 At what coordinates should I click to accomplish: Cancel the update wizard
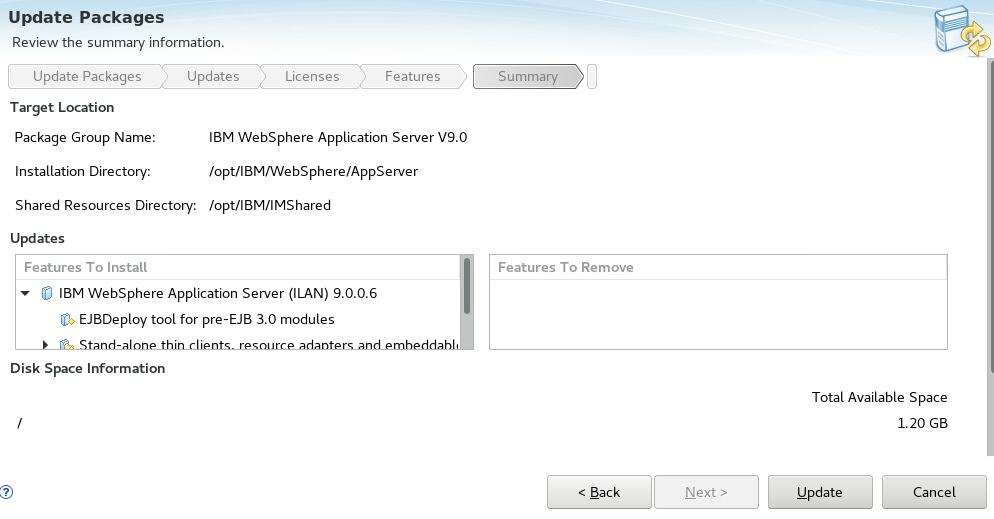click(934, 492)
